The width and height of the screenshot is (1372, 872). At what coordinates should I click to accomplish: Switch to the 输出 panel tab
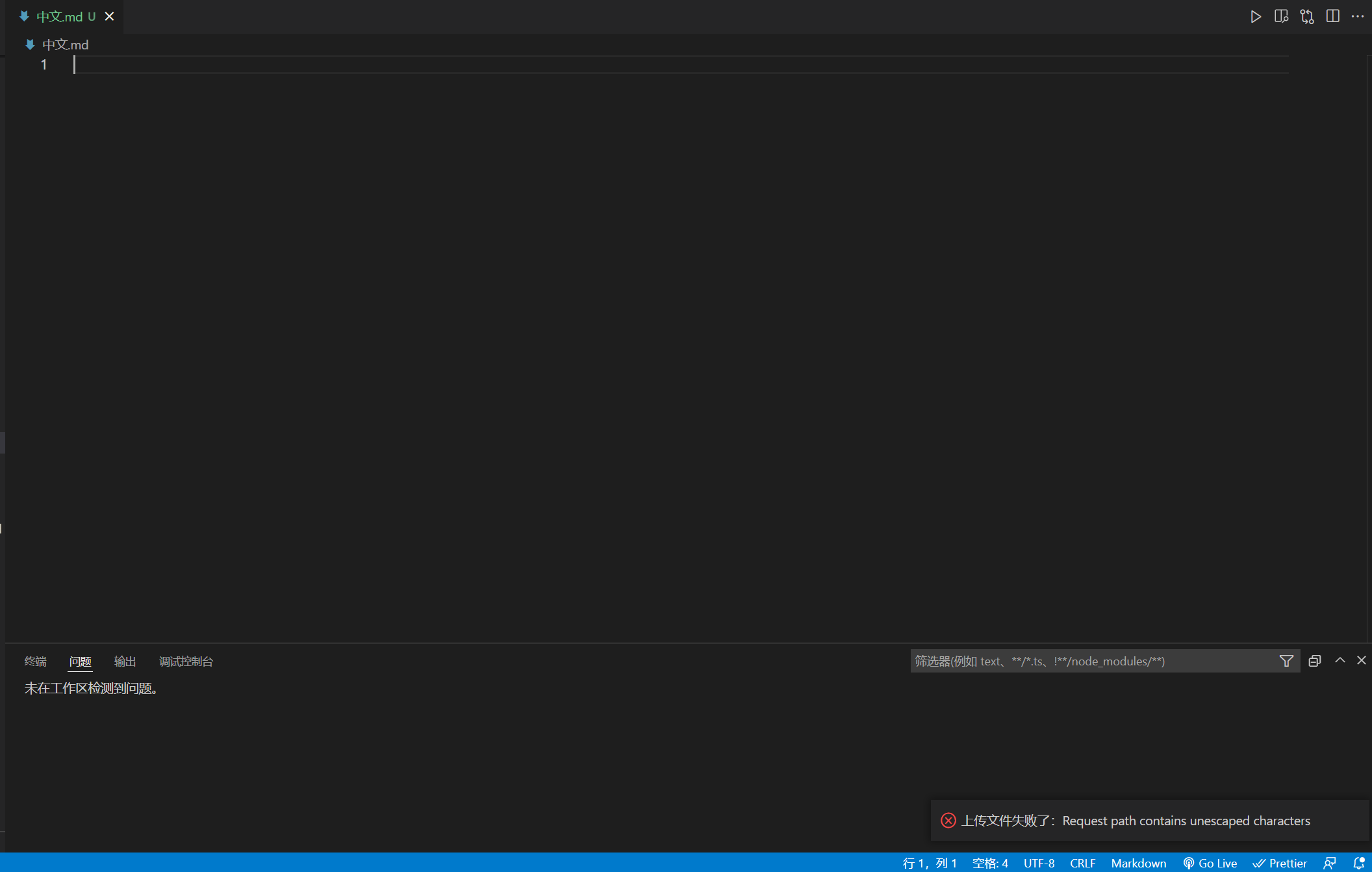[125, 661]
